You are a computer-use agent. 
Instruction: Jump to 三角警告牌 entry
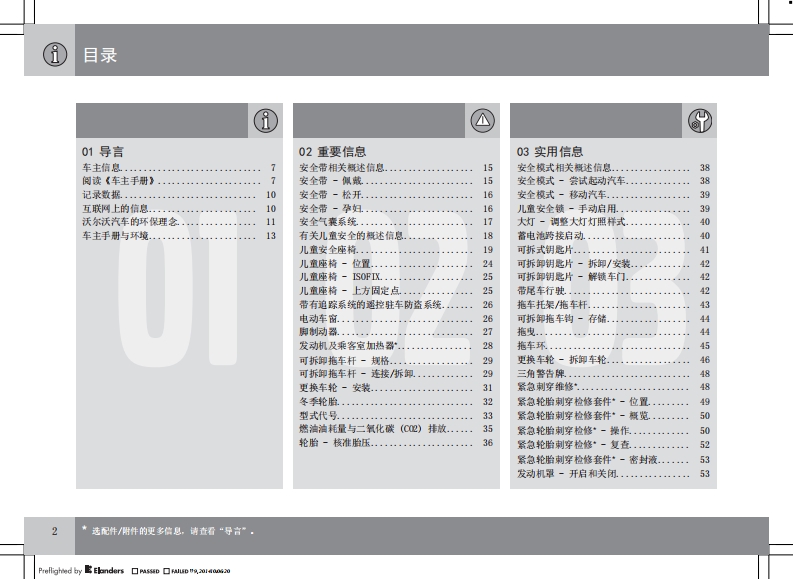coord(540,373)
